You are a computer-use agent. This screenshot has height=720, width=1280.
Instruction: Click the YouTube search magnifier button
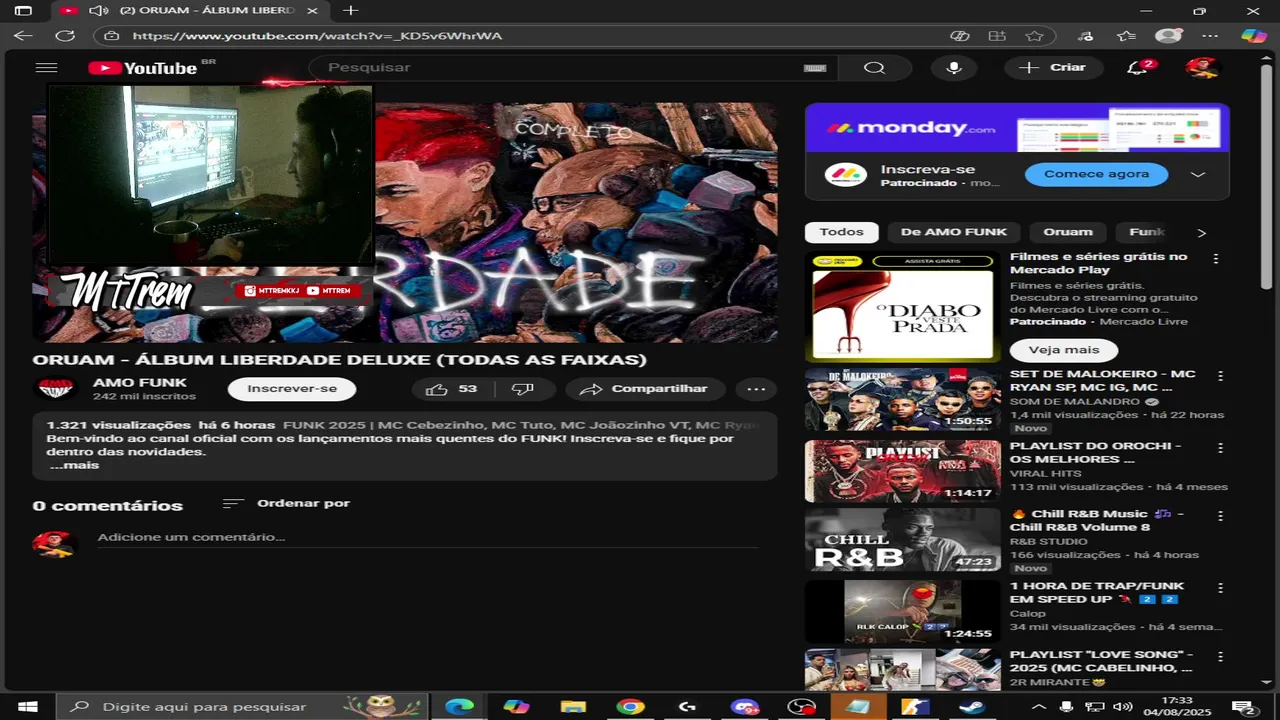coord(874,67)
